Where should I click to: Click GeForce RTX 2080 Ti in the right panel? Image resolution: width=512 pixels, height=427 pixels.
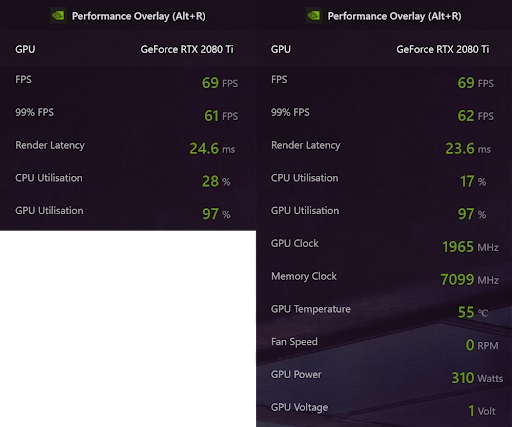click(x=443, y=49)
